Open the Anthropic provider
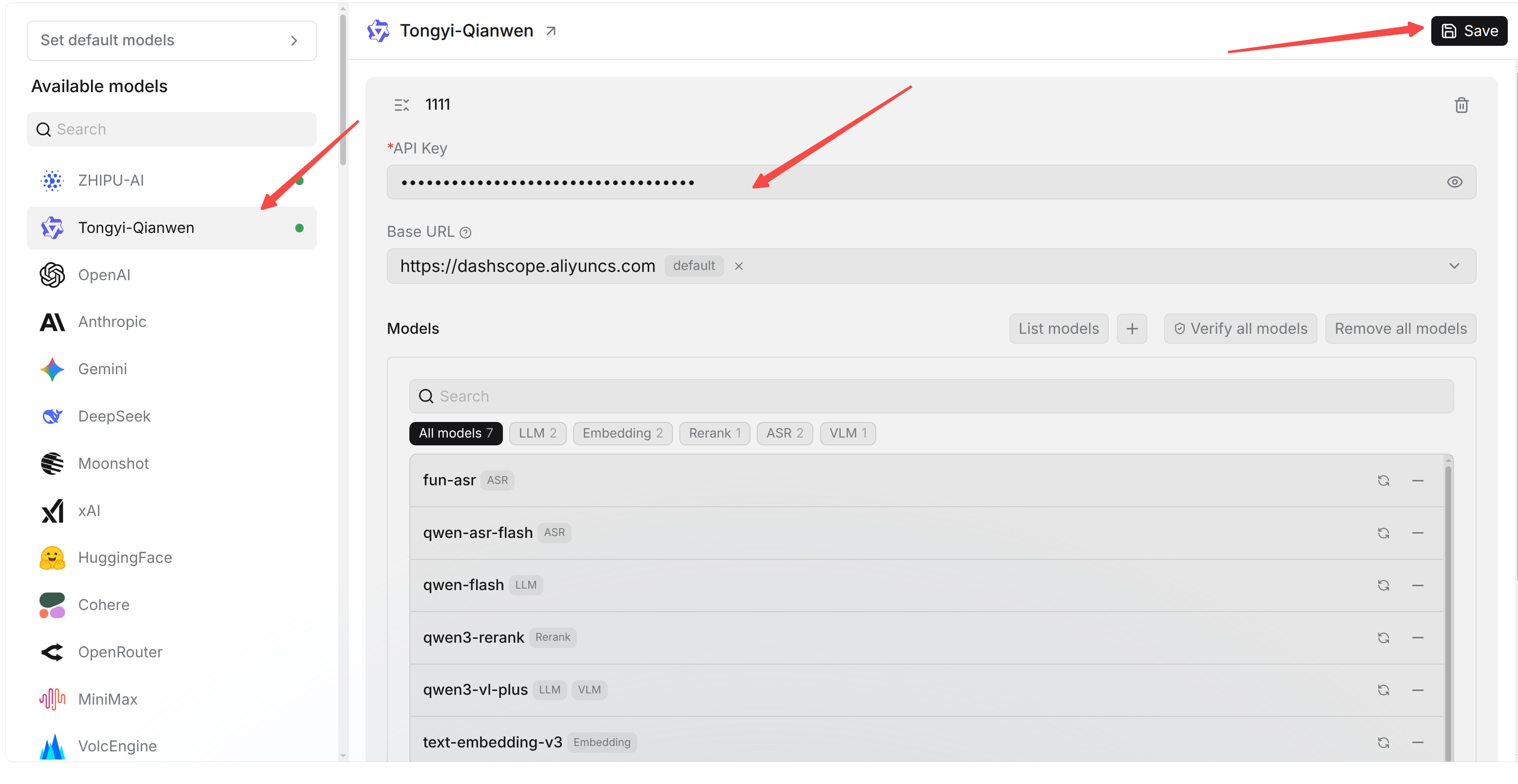This screenshot has width=1518, height=784. click(171, 322)
